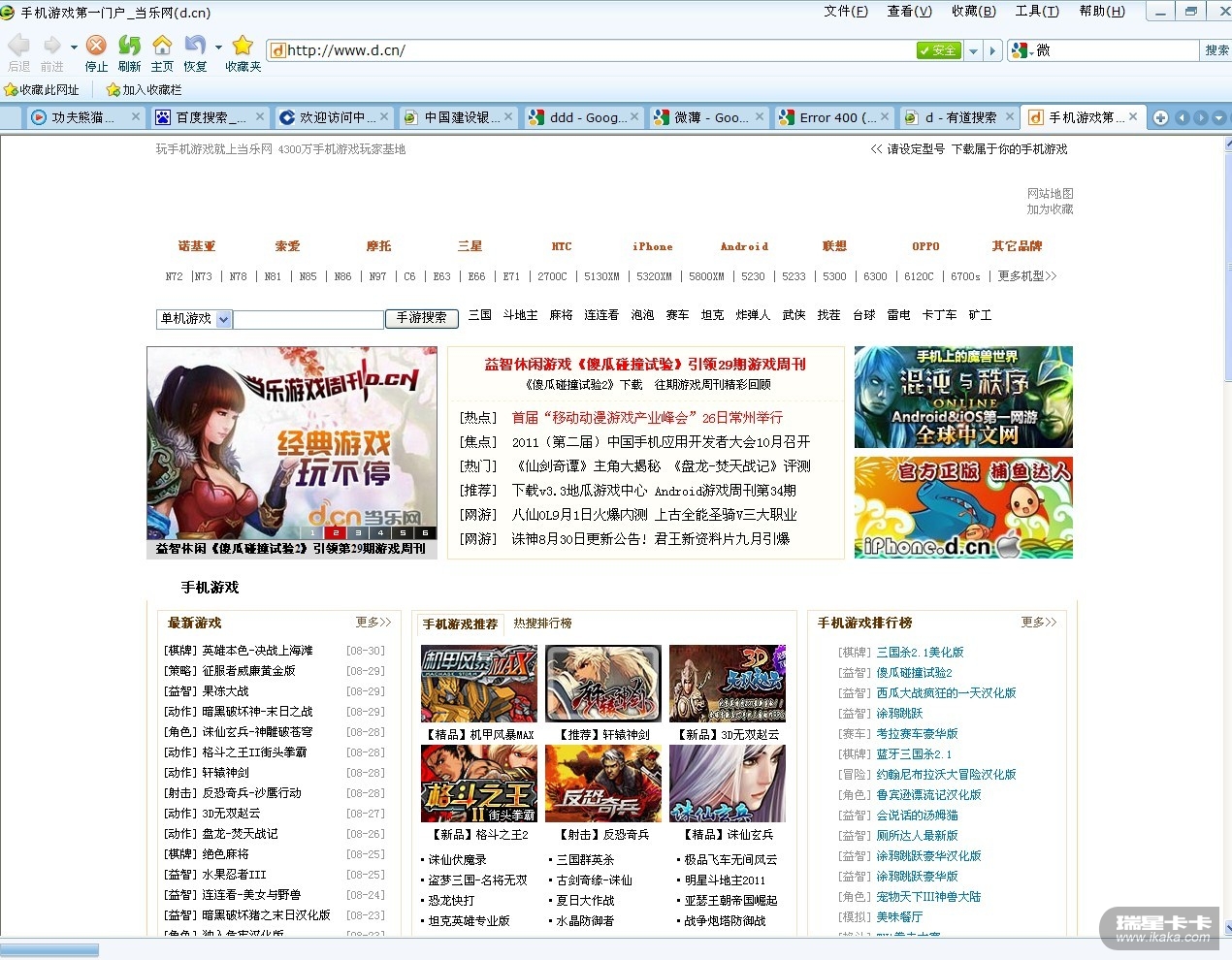The image size is (1232, 960).
Task: Open the 格斗之王2 game thumbnail
Action: (478, 784)
